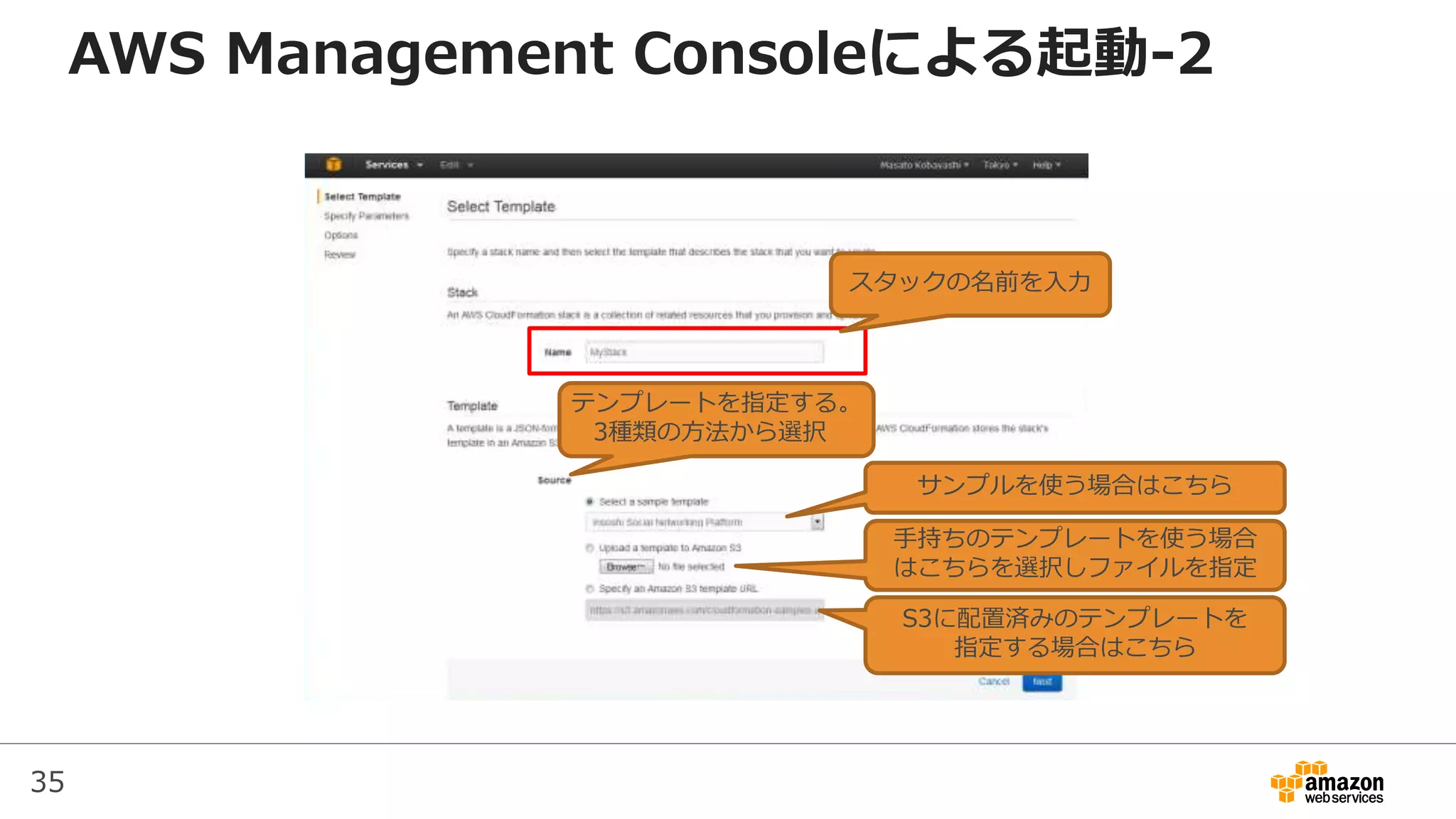Expand the Masato Kobayashi account menu

pyautogui.click(x=924, y=165)
